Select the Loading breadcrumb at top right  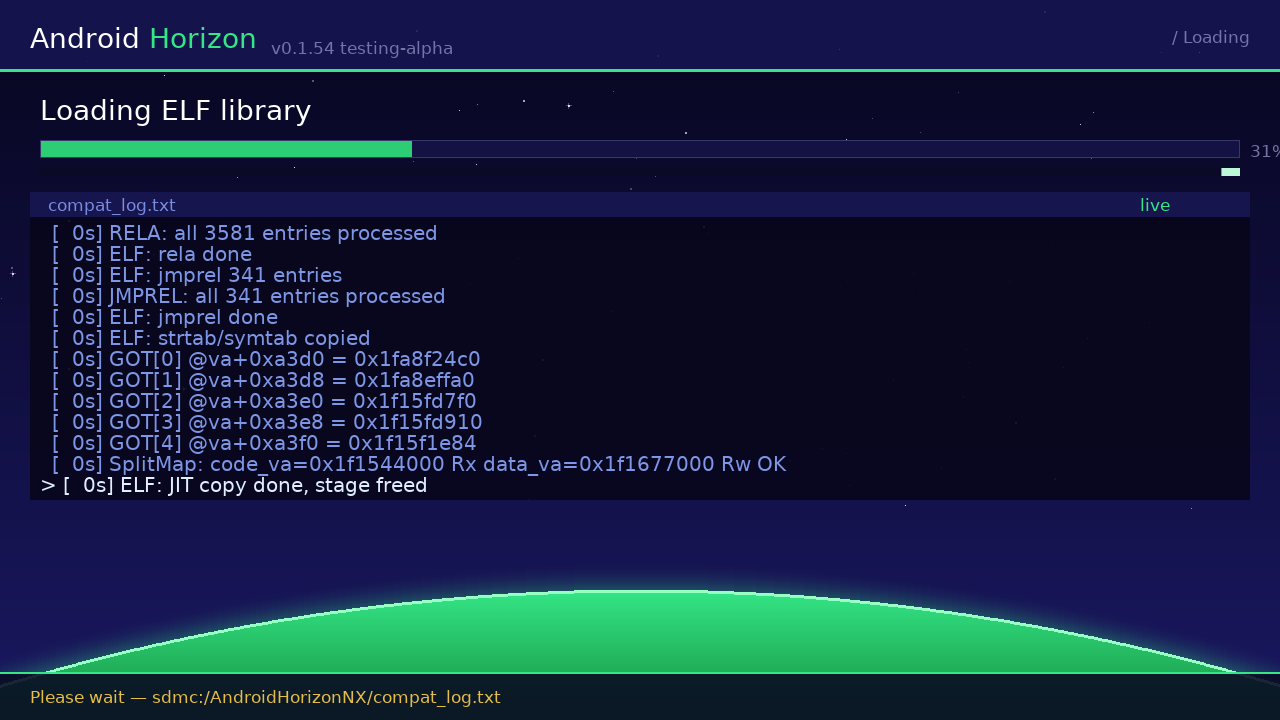(1211, 38)
